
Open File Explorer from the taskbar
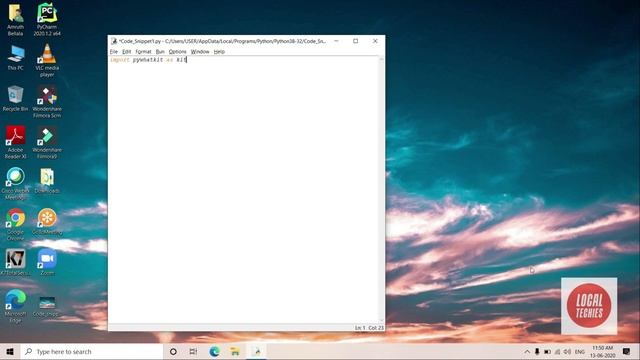coord(235,351)
